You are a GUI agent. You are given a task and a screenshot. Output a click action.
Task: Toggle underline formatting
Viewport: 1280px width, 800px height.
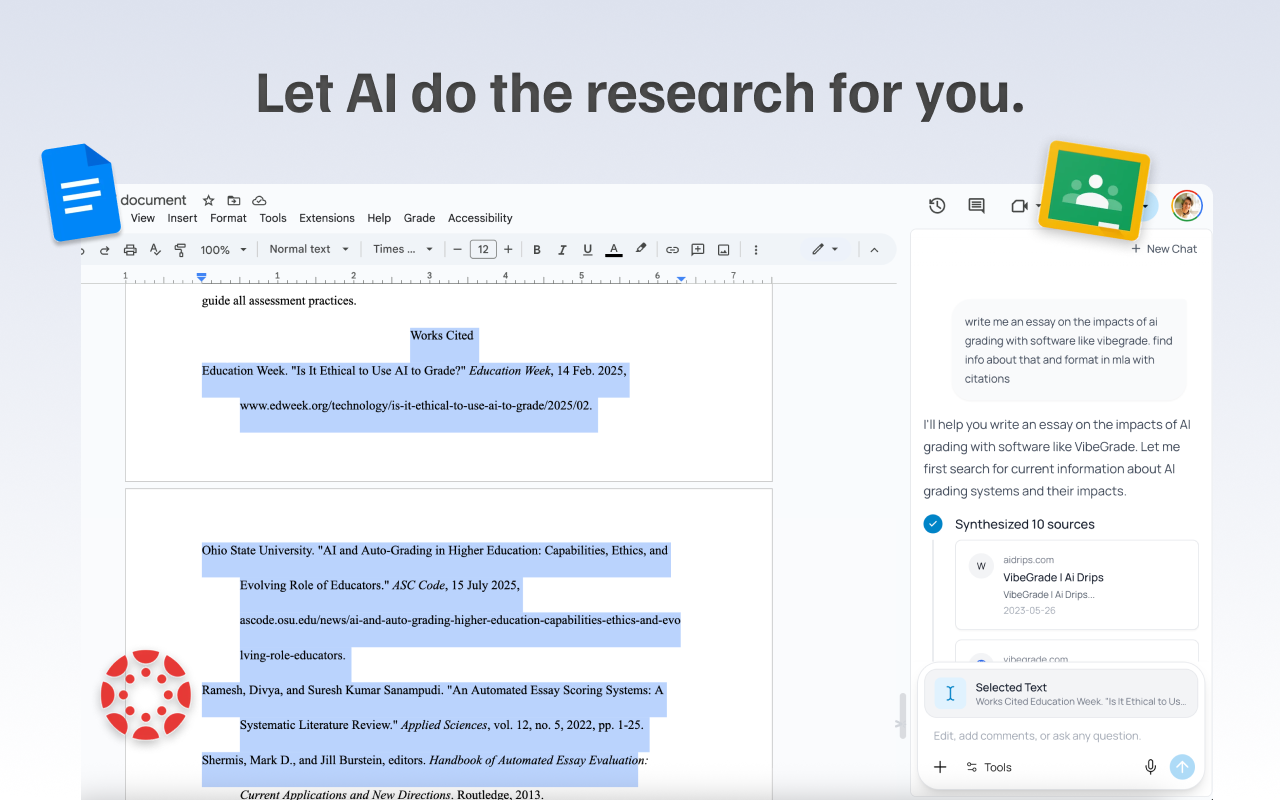[x=587, y=249]
